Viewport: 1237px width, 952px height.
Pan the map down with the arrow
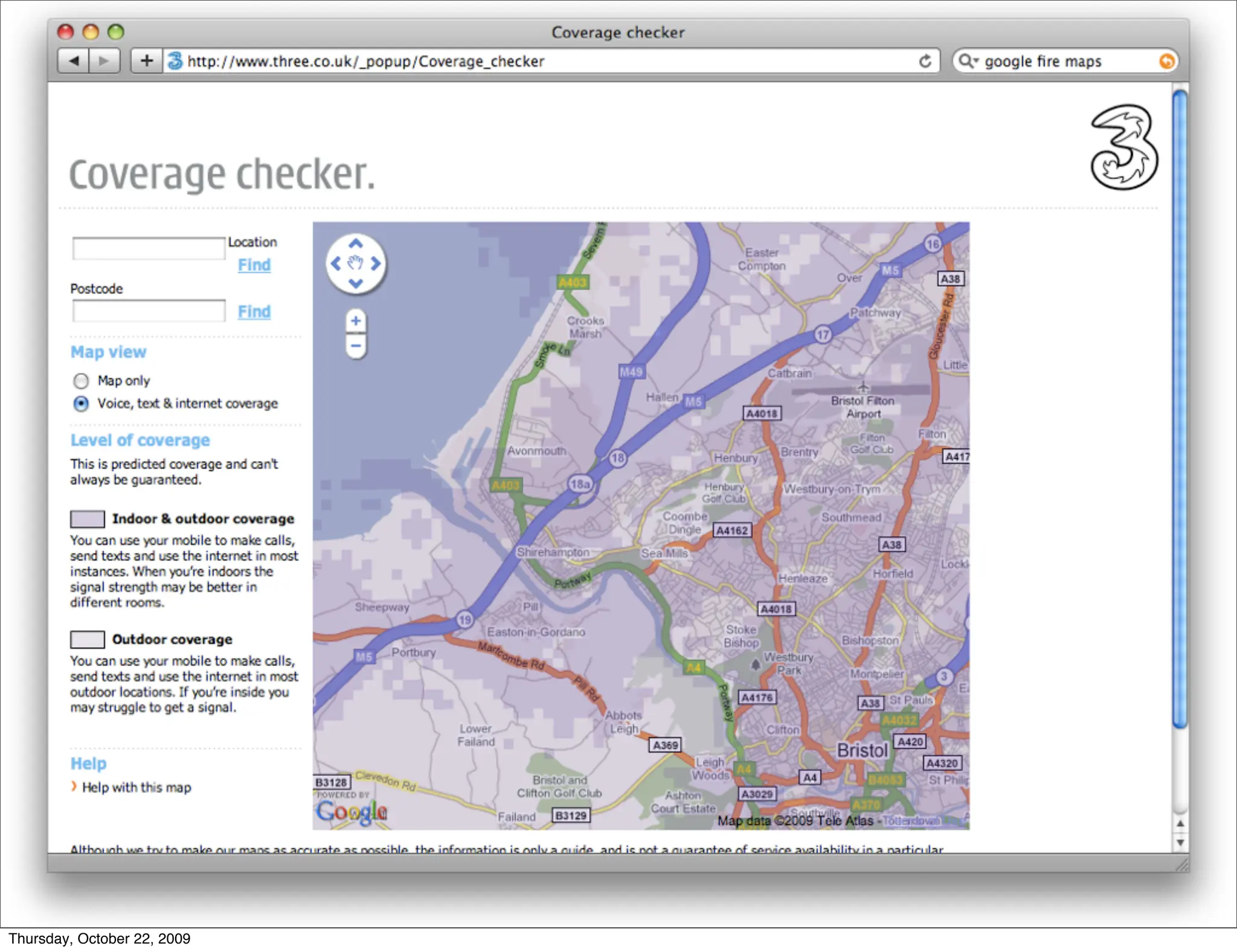click(356, 283)
